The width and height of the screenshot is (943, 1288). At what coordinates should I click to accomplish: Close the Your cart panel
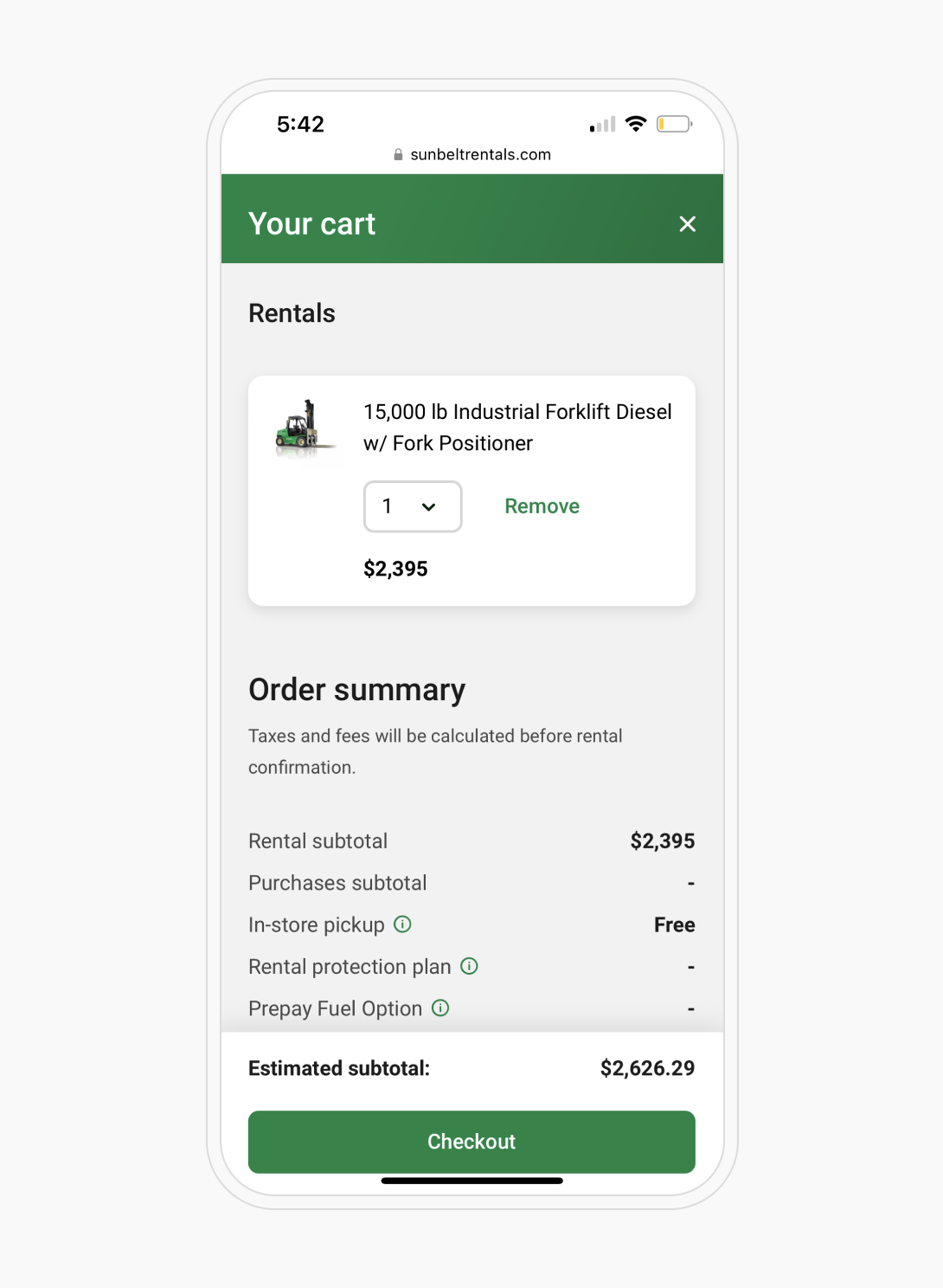[688, 224]
